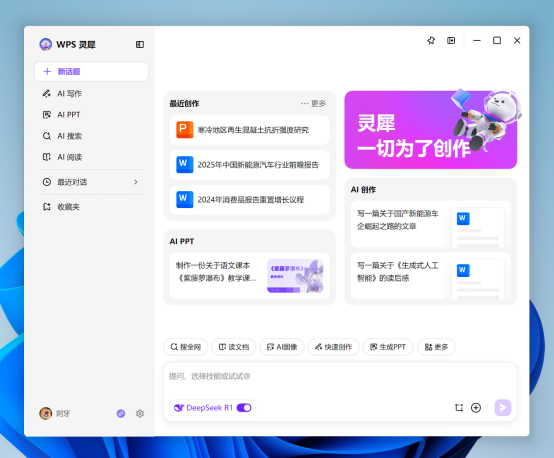Click the screenshot capture icon in the input box

(x=459, y=408)
